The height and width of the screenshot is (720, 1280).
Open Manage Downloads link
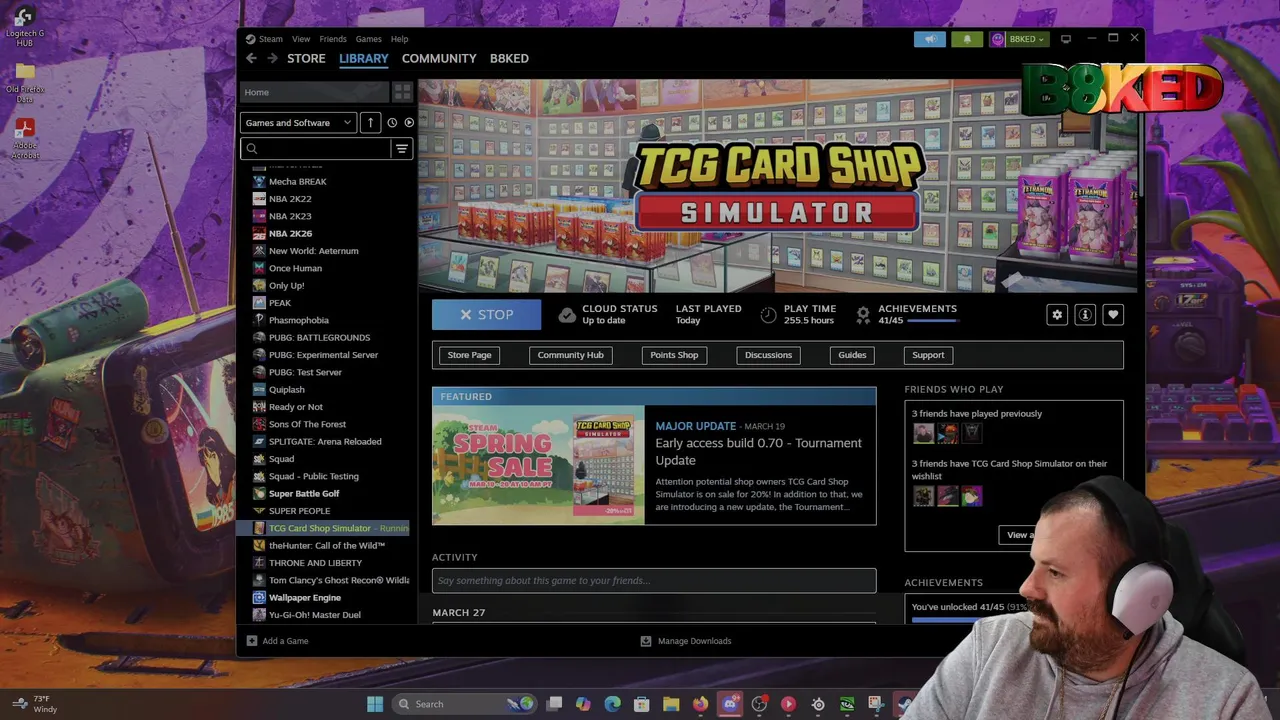click(x=694, y=641)
